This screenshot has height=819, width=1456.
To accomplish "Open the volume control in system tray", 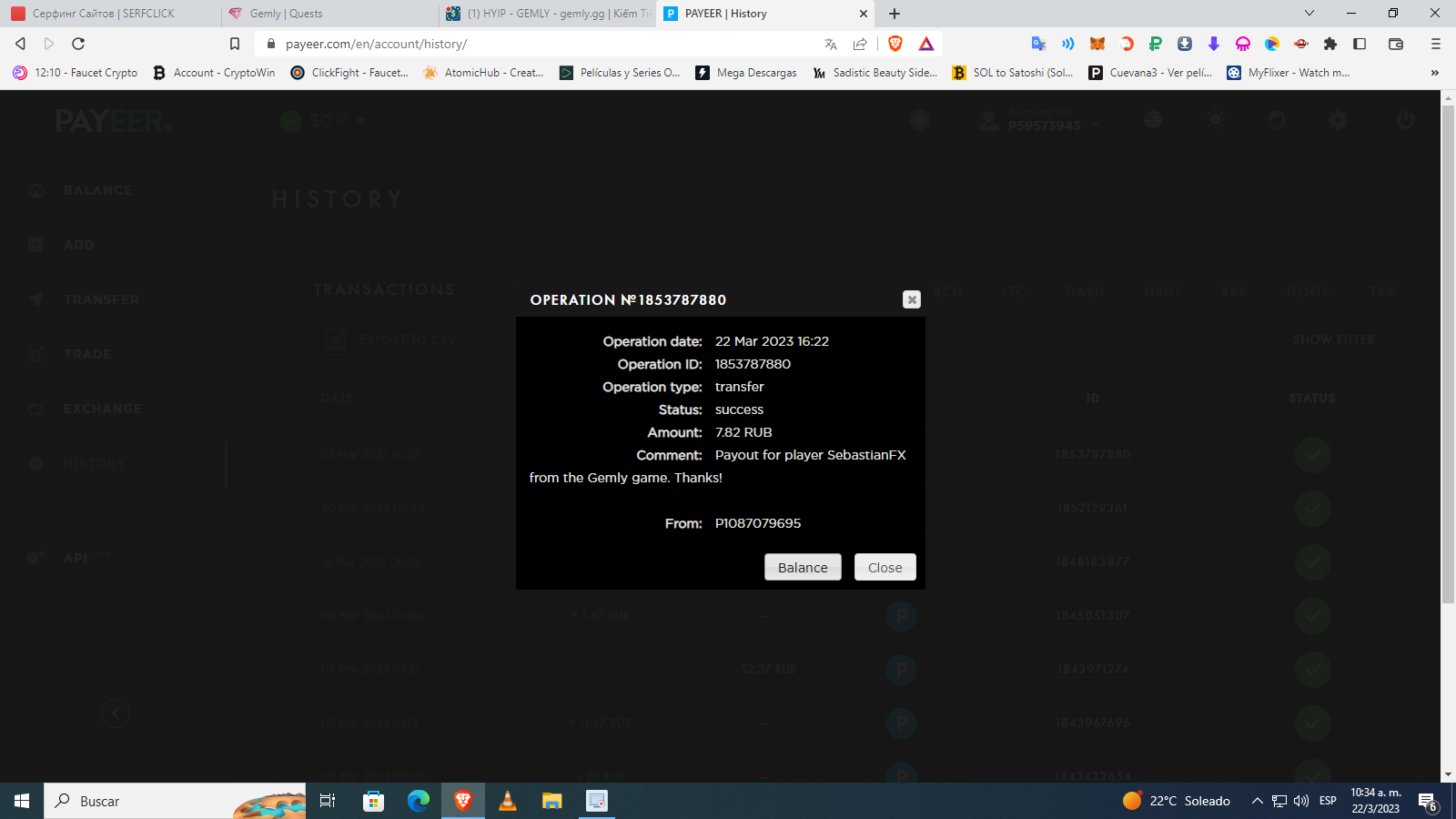I will point(1301,801).
